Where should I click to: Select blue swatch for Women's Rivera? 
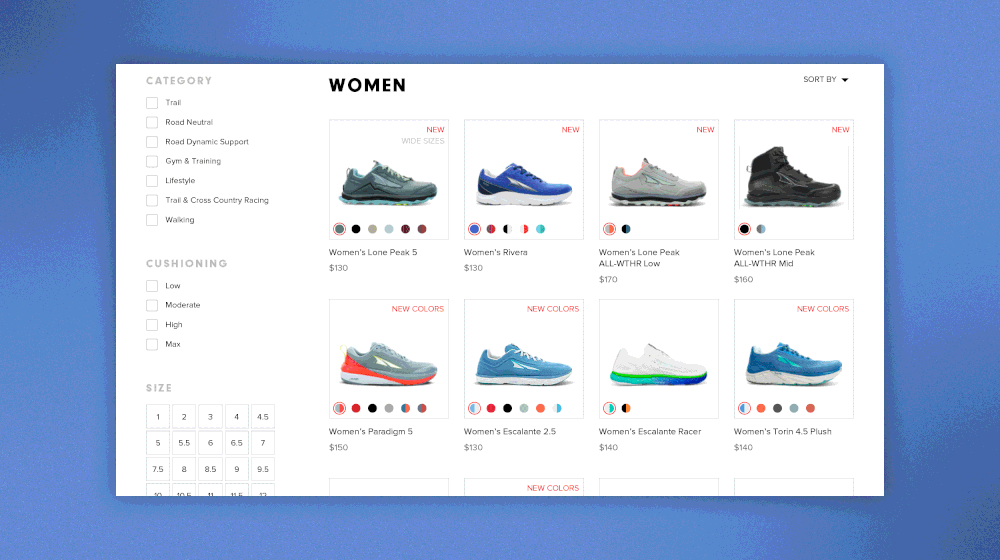point(474,229)
